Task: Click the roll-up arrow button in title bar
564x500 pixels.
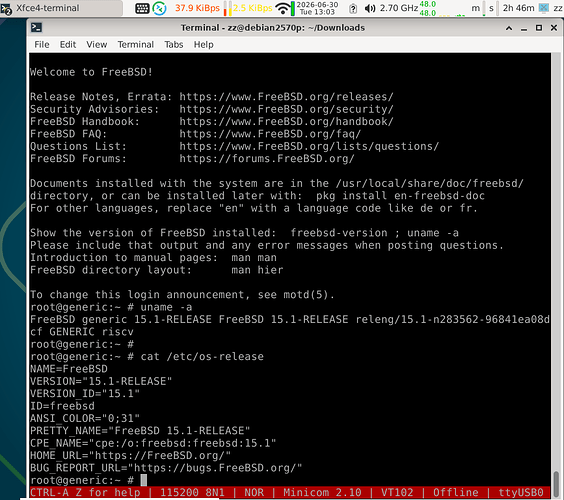Action: tap(509, 28)
